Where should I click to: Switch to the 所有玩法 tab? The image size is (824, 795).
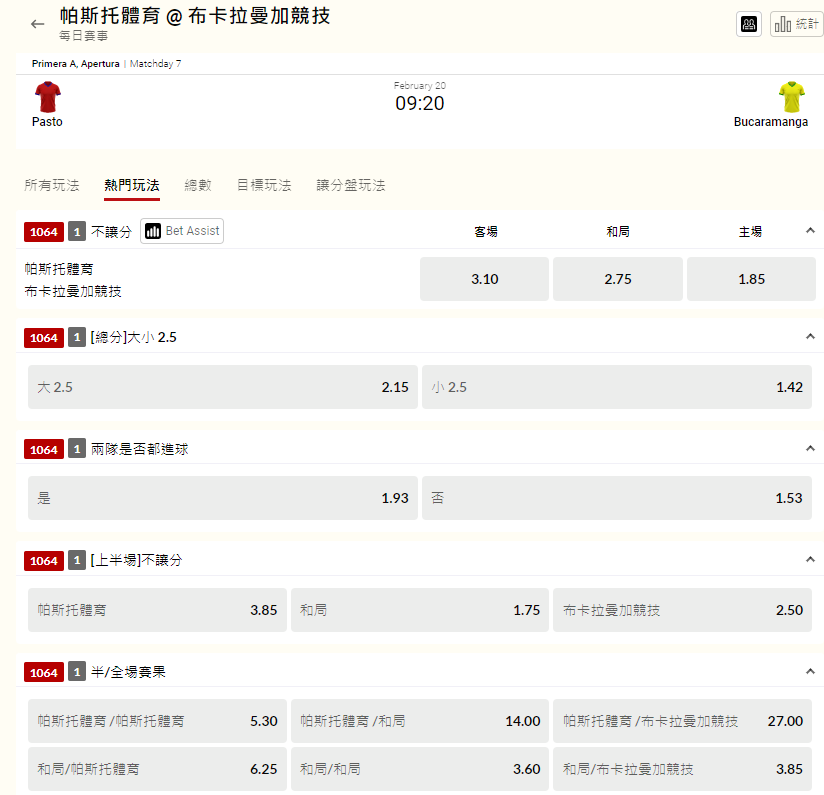click(52, 185)
